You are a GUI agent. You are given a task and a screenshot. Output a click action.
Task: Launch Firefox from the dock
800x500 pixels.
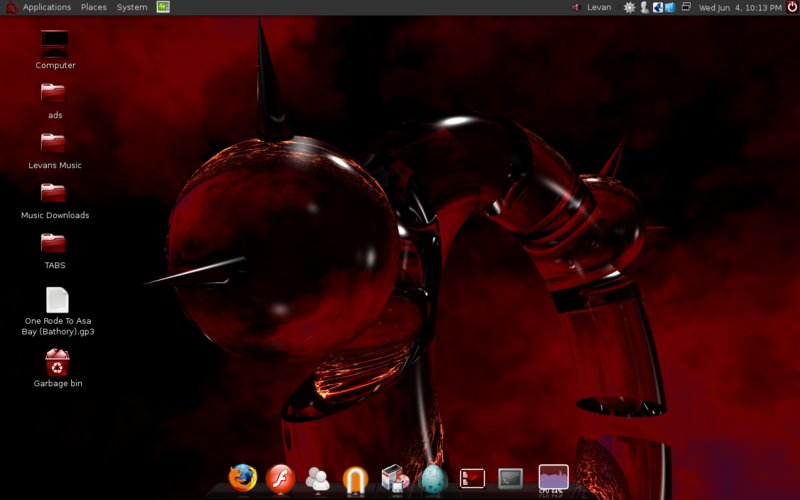(242, 478)
